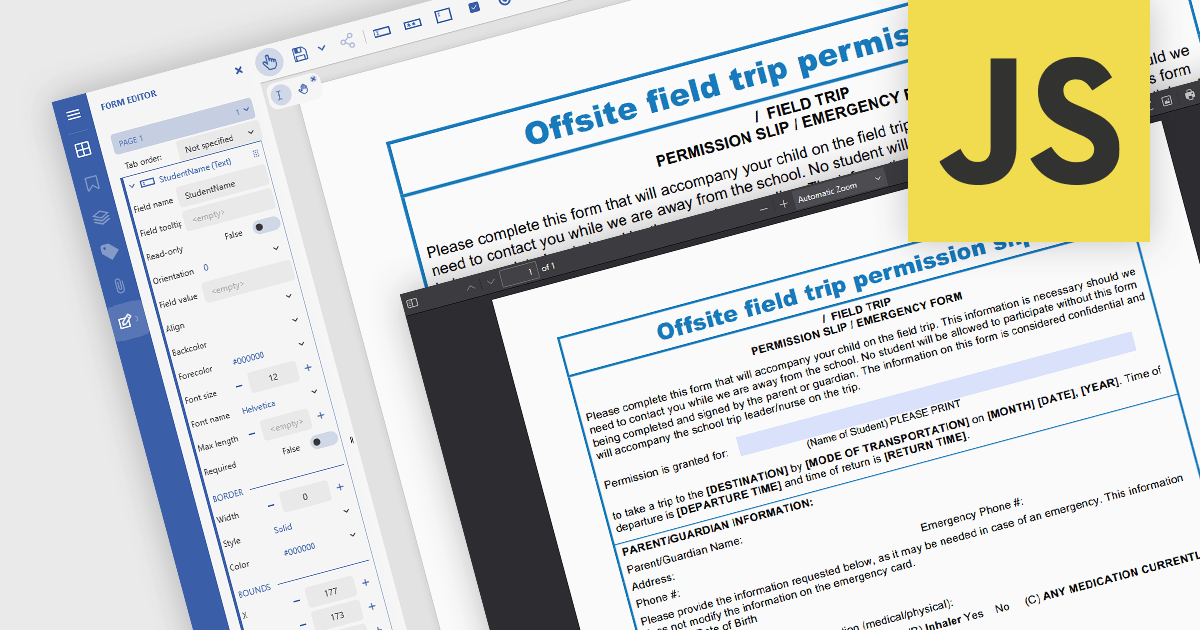Viewport: 1200px width, 630px height.
Task: Click the zoom in plus button
Action: tap(782, 204)
